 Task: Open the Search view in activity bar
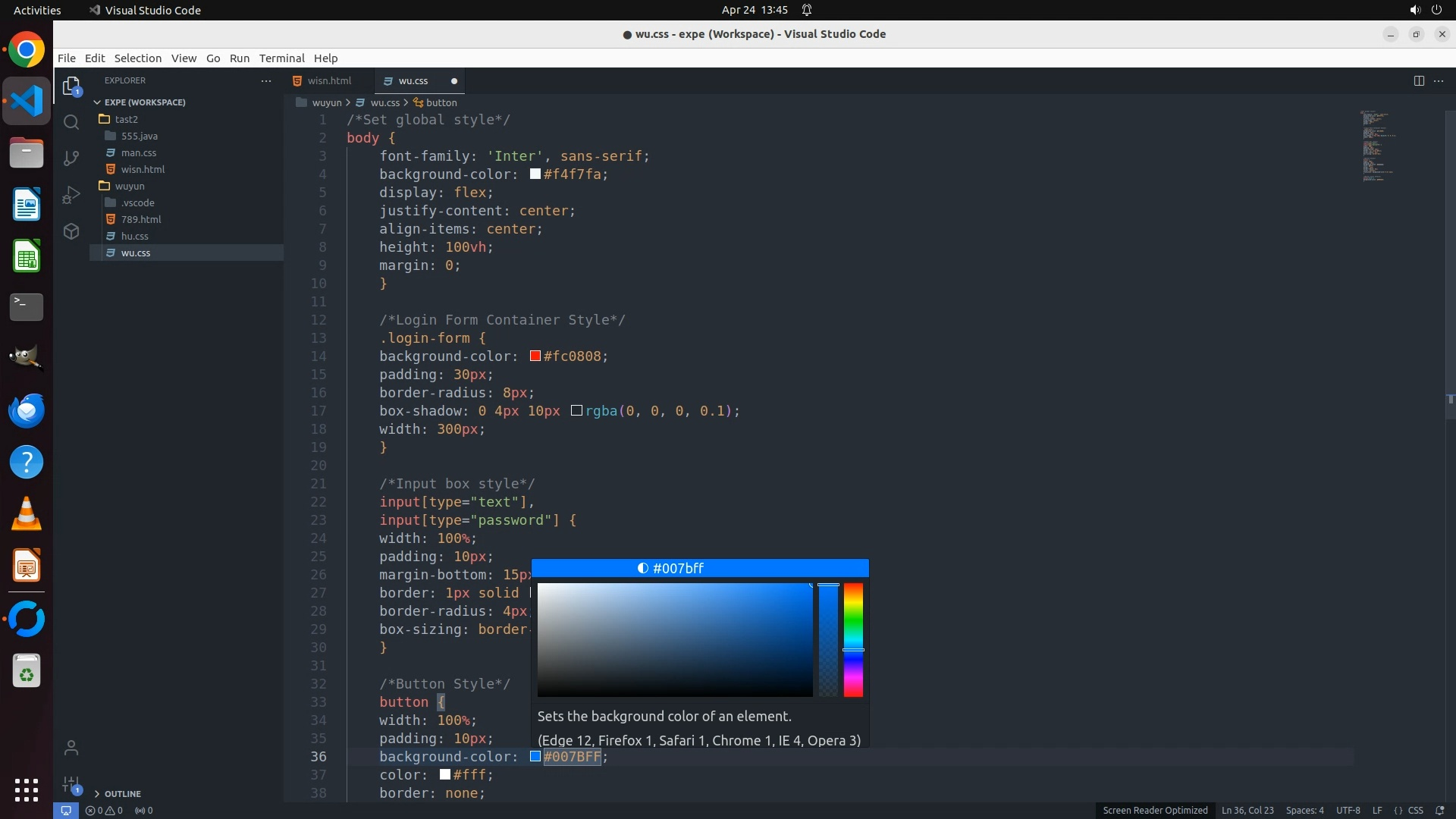pos(71,122)
